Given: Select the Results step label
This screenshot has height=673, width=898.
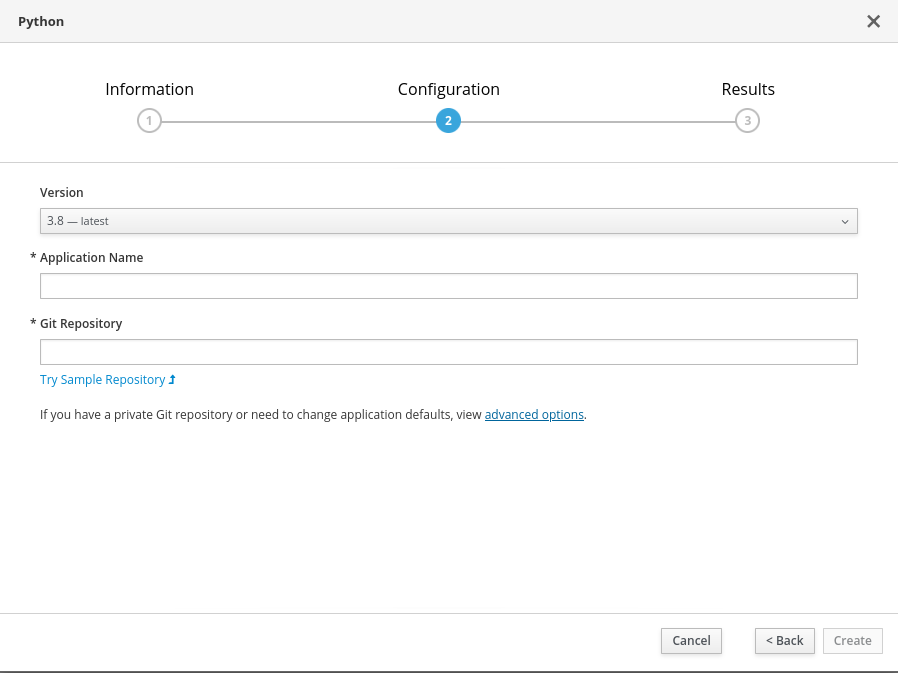Looking at the screenshot, I should coord(748,89).
